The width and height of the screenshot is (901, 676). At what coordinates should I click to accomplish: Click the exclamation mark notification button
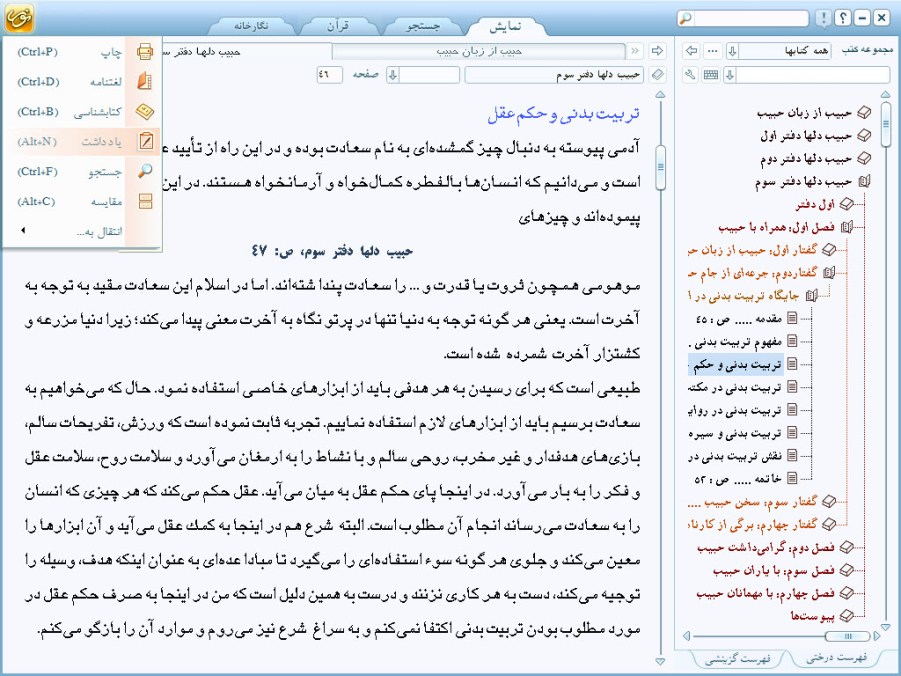tap(823, 18)
